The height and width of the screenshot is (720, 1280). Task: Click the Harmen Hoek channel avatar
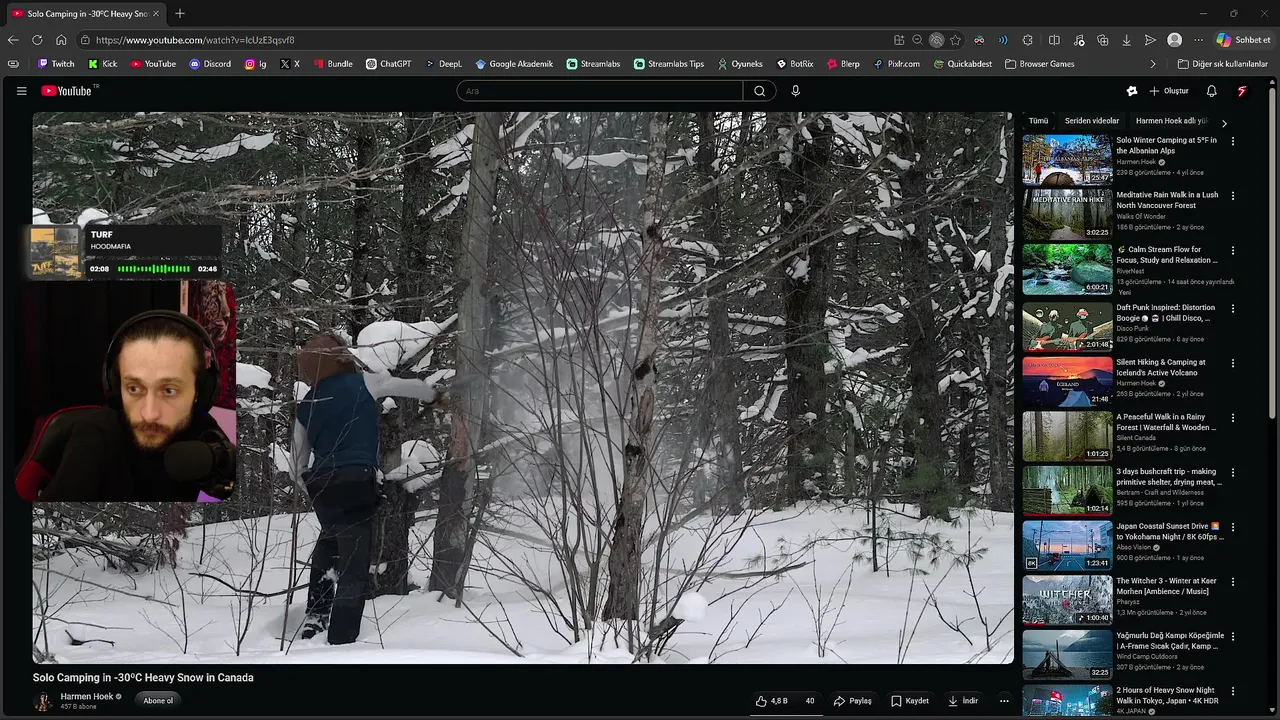pyautogui.click(x=43, y=701)
